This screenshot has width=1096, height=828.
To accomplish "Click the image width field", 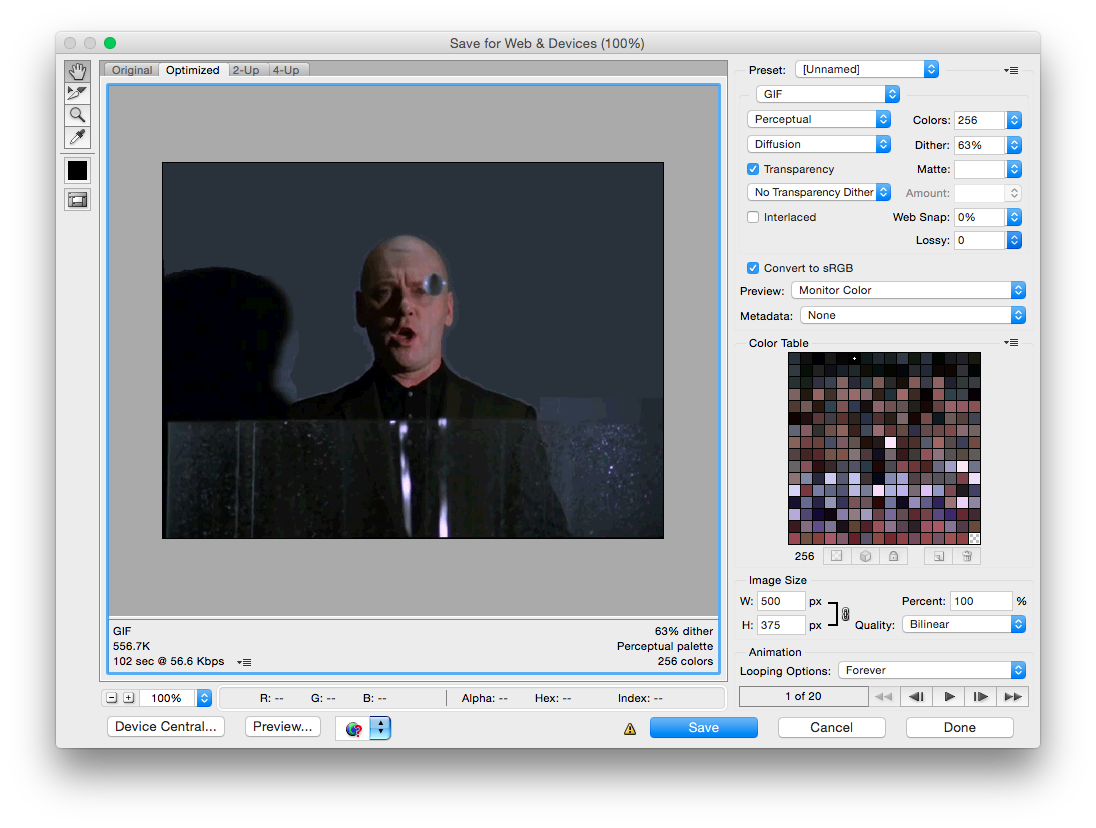I will [x=781, y=601].
